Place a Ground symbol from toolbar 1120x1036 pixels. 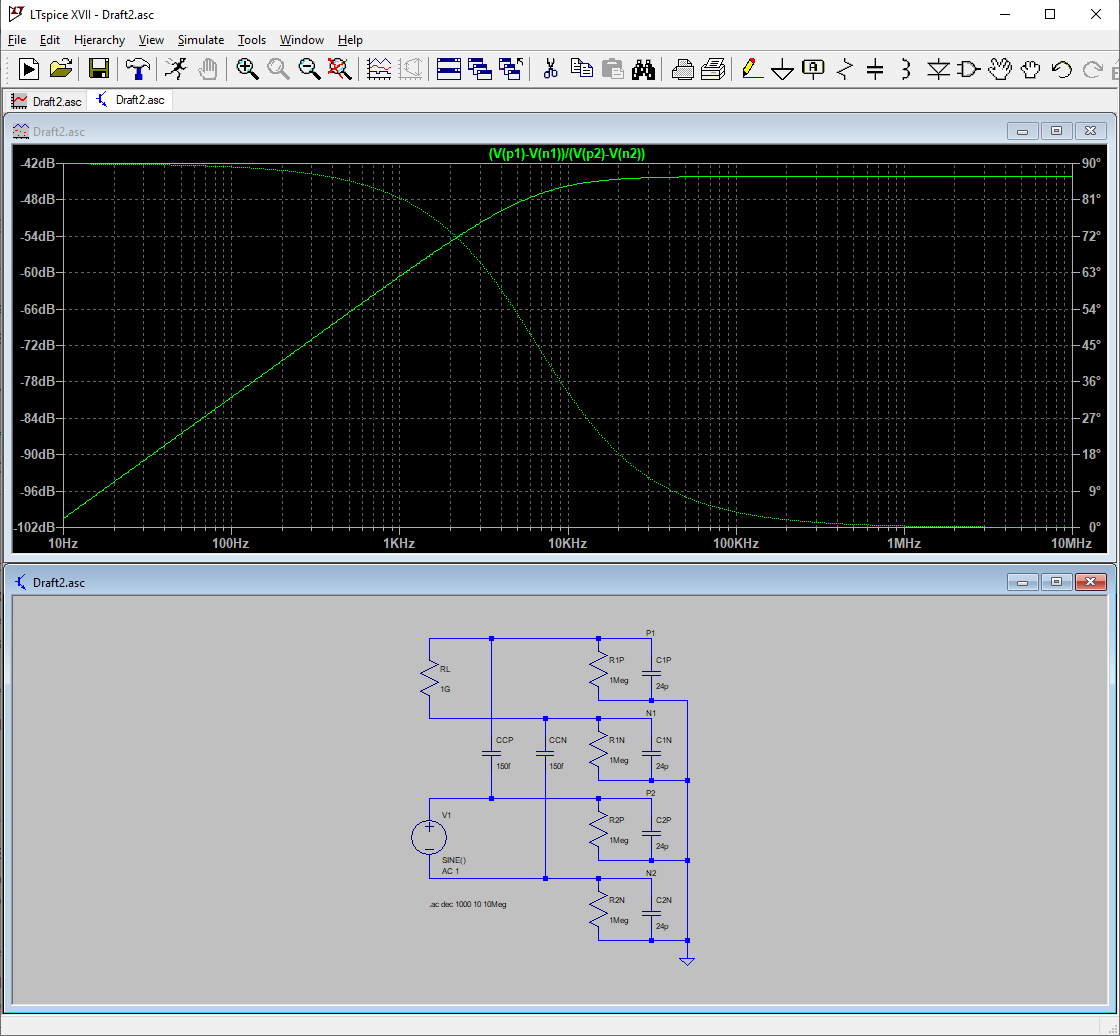tap(783, 69)
